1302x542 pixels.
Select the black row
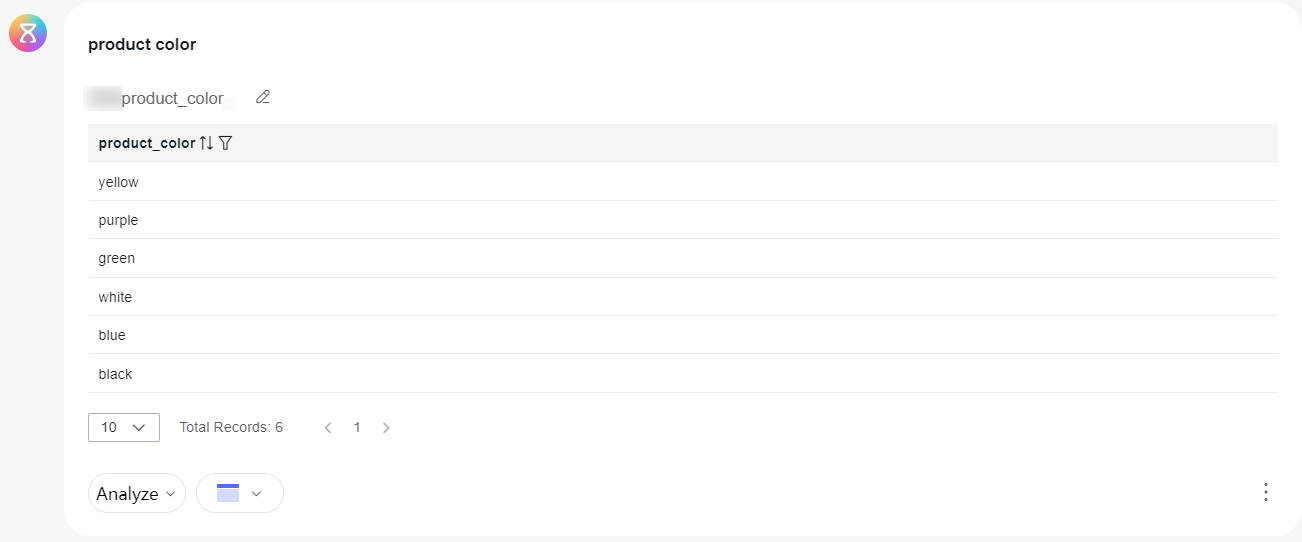click(683, 374)
